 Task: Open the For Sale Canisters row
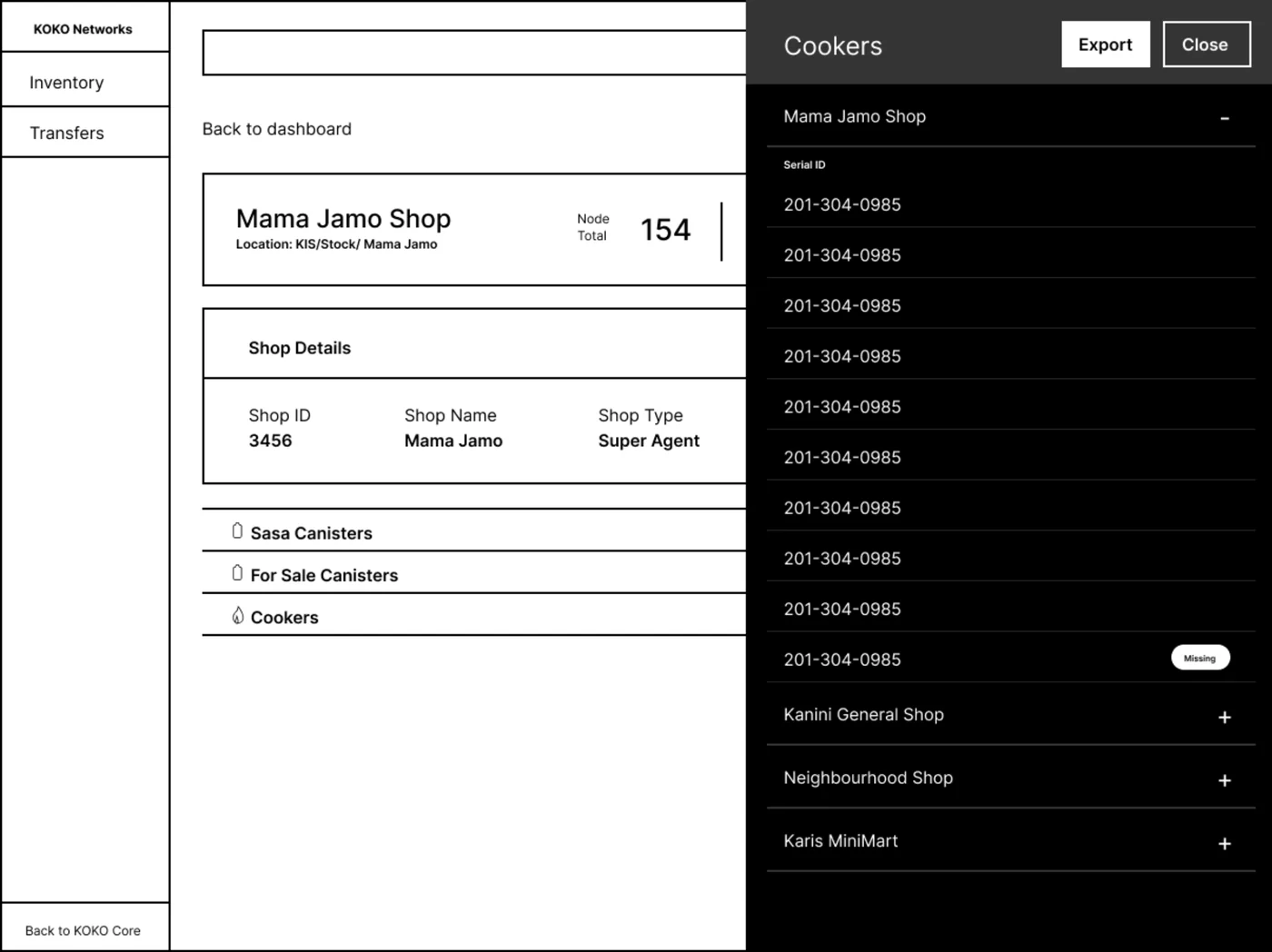click(474, 573)
